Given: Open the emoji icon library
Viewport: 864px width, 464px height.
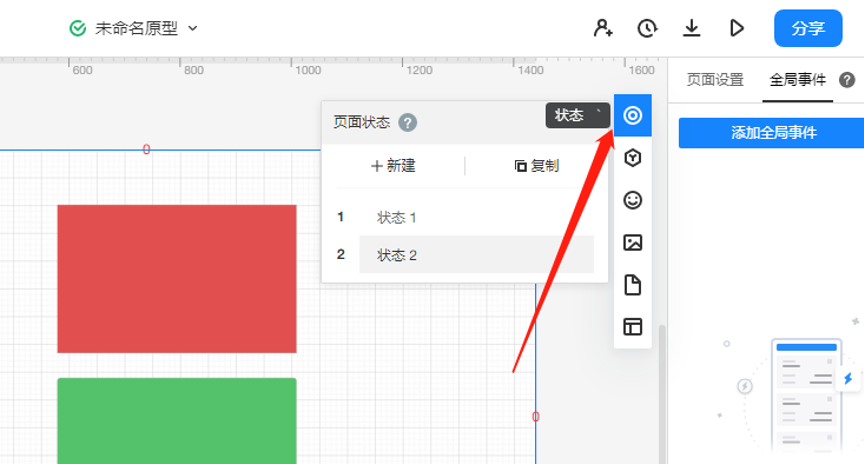Looking at the screenshot, I should (x=632, y=200).
